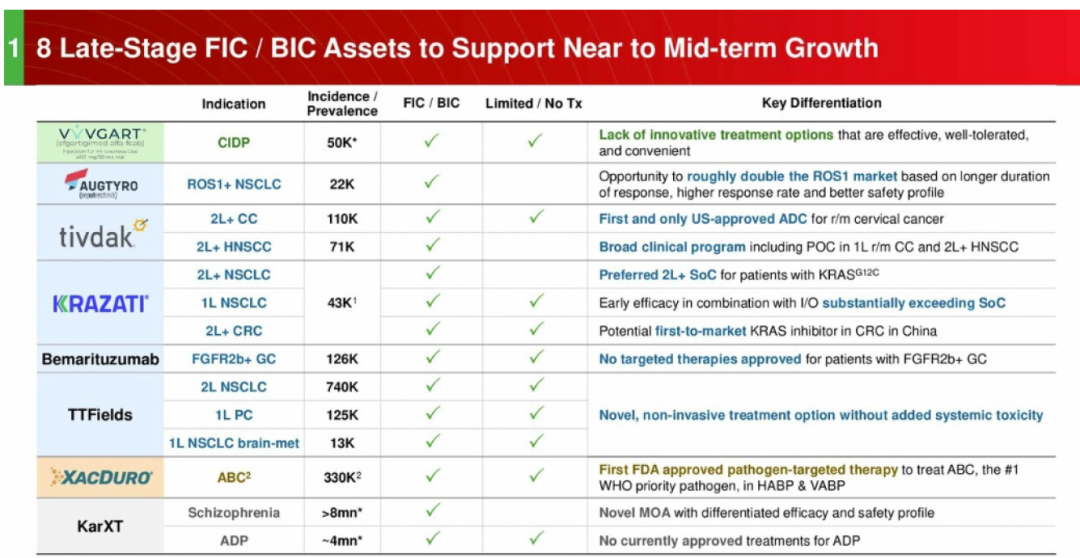Click the TTFields asset name
Viewport: 1080px width, 558px height.
[100, 415]
